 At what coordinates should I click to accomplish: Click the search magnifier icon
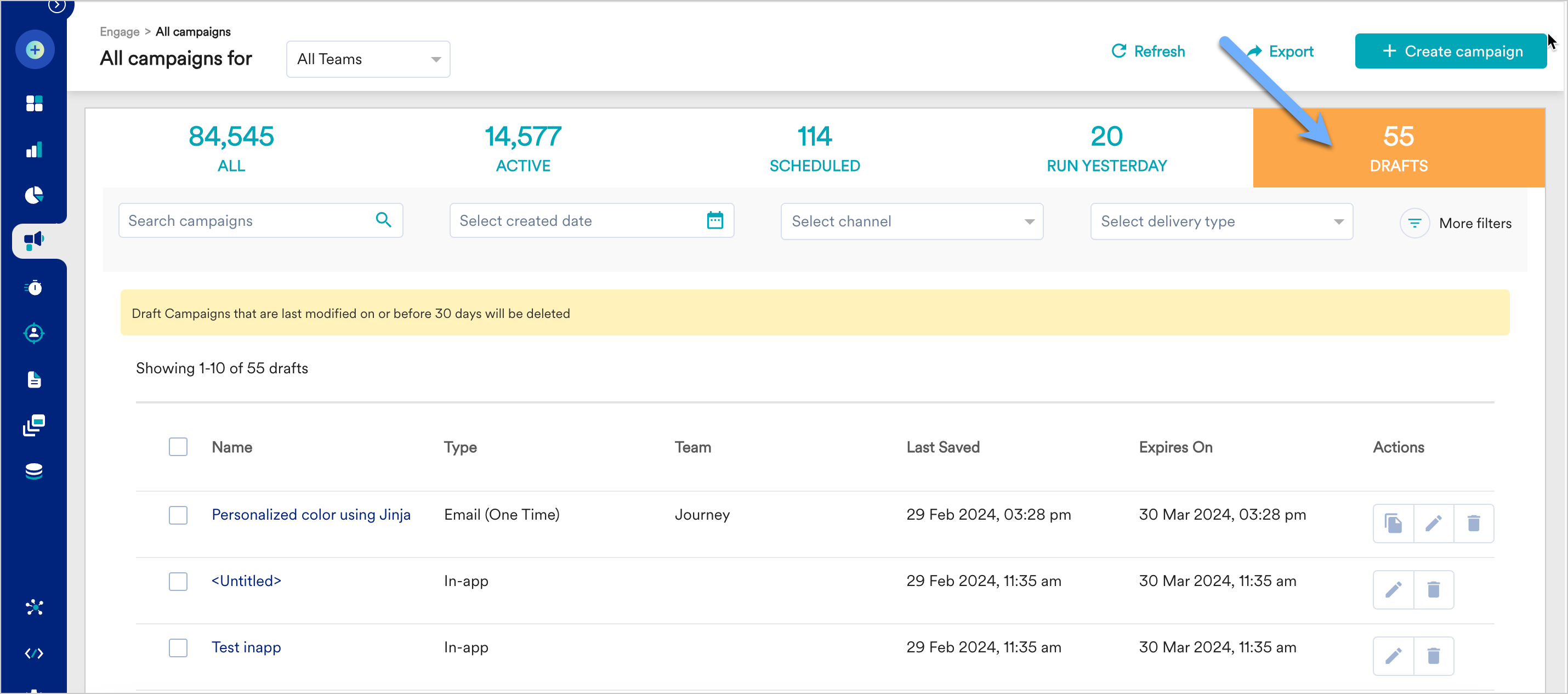tap(383, 220)
